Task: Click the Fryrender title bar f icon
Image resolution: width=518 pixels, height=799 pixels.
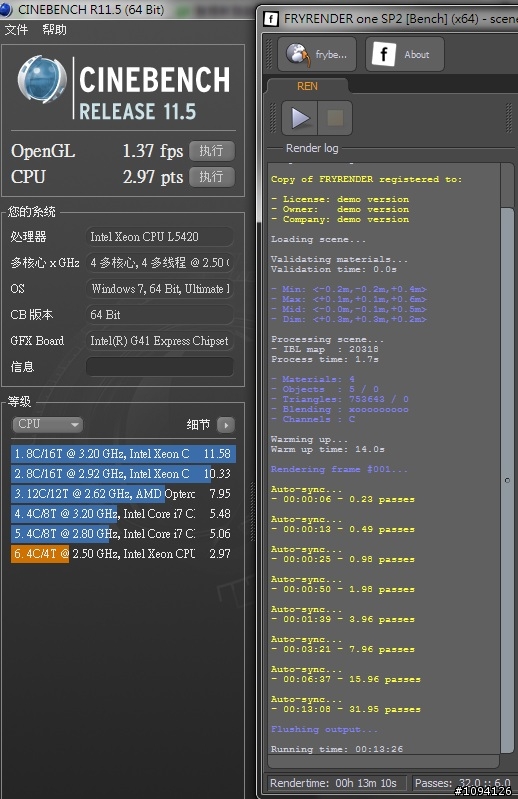Action: 271,19
